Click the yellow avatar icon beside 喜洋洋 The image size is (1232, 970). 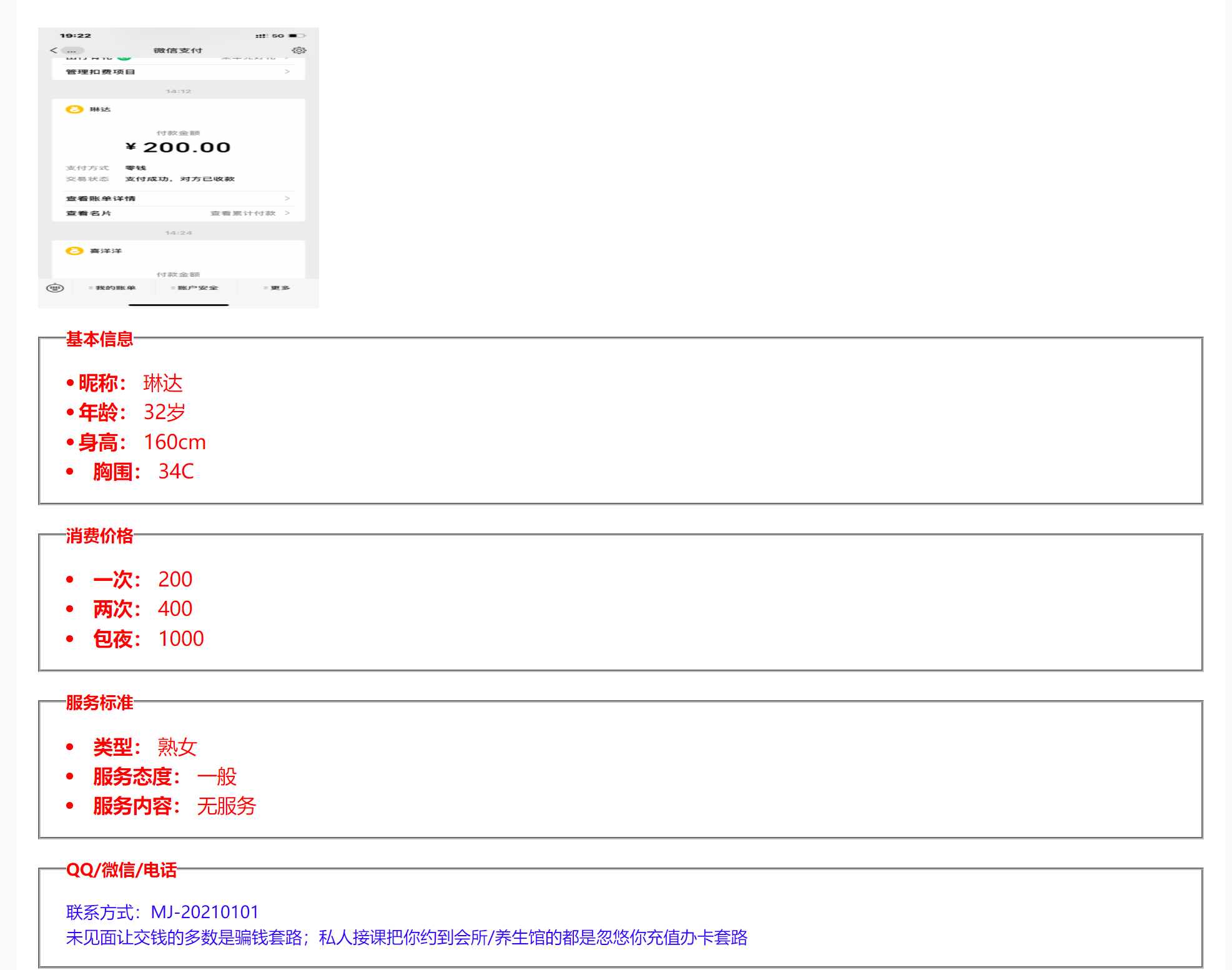click(74, 250)
